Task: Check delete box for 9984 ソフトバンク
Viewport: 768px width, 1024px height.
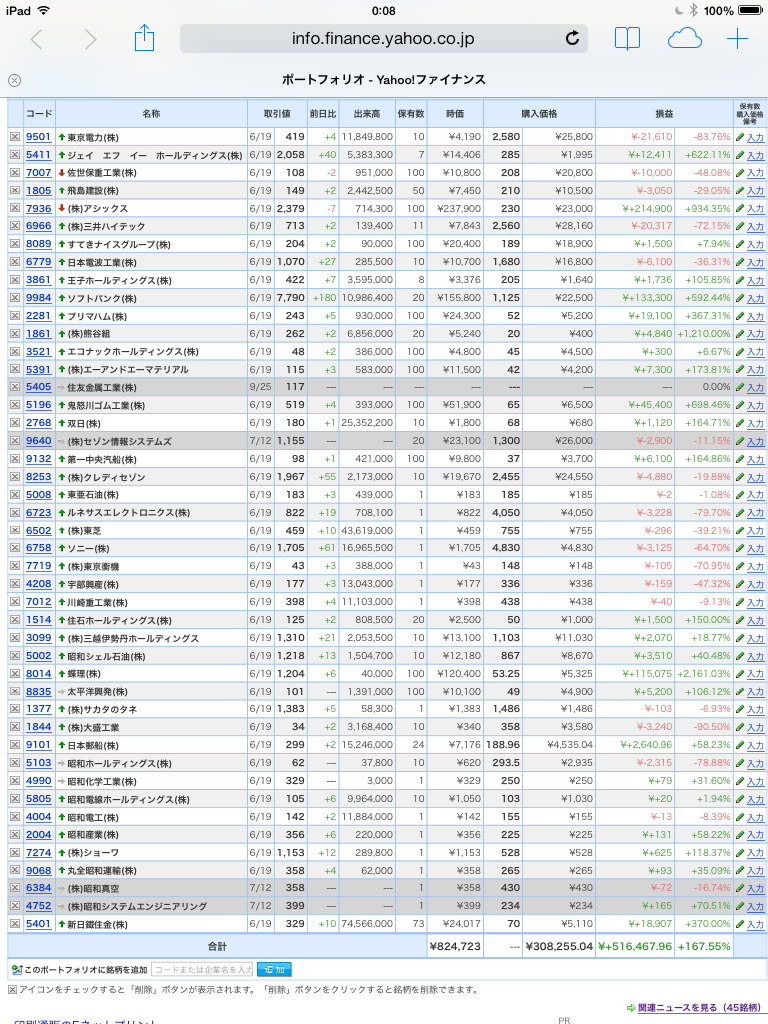Action: coord(14,298)
